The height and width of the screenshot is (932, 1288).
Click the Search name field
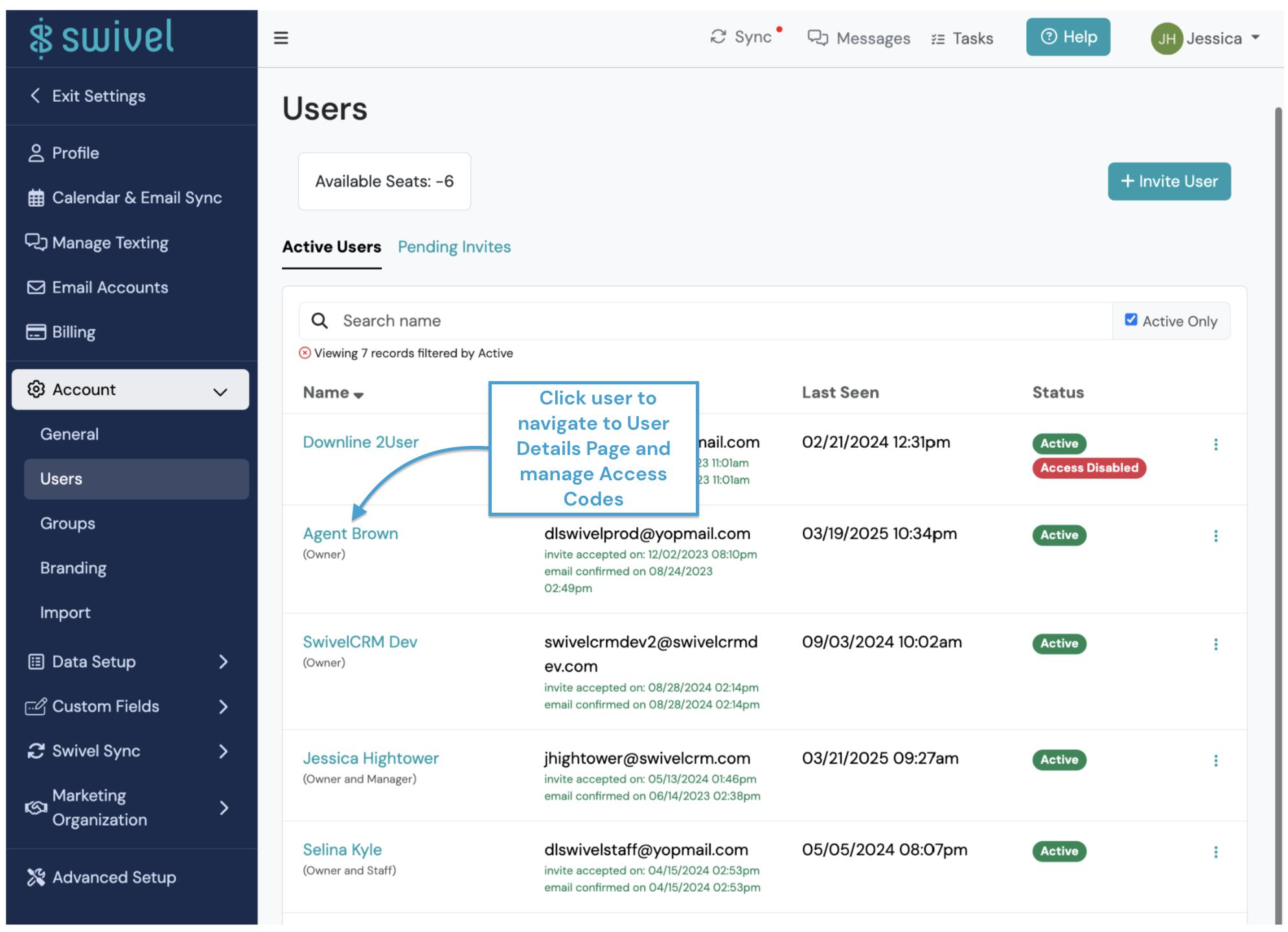point(706,321)
